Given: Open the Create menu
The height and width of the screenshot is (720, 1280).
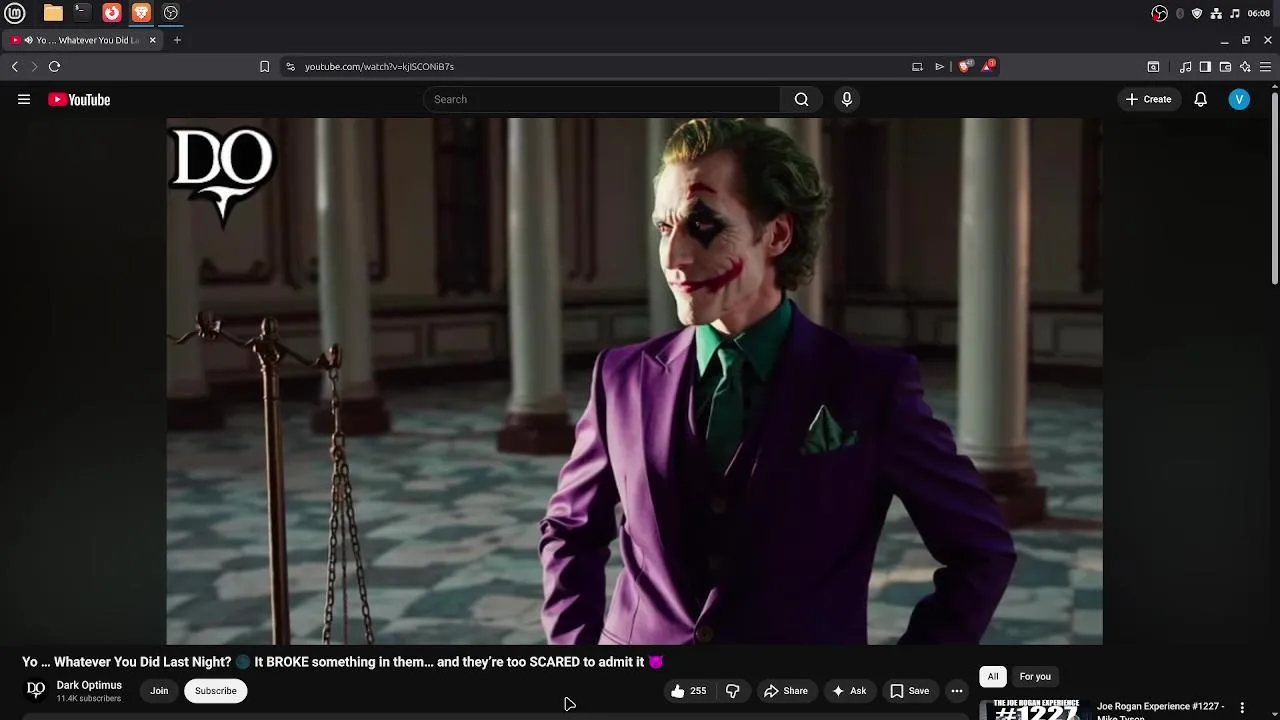Looking at the screenshot, I should (x=1148, y=99).
